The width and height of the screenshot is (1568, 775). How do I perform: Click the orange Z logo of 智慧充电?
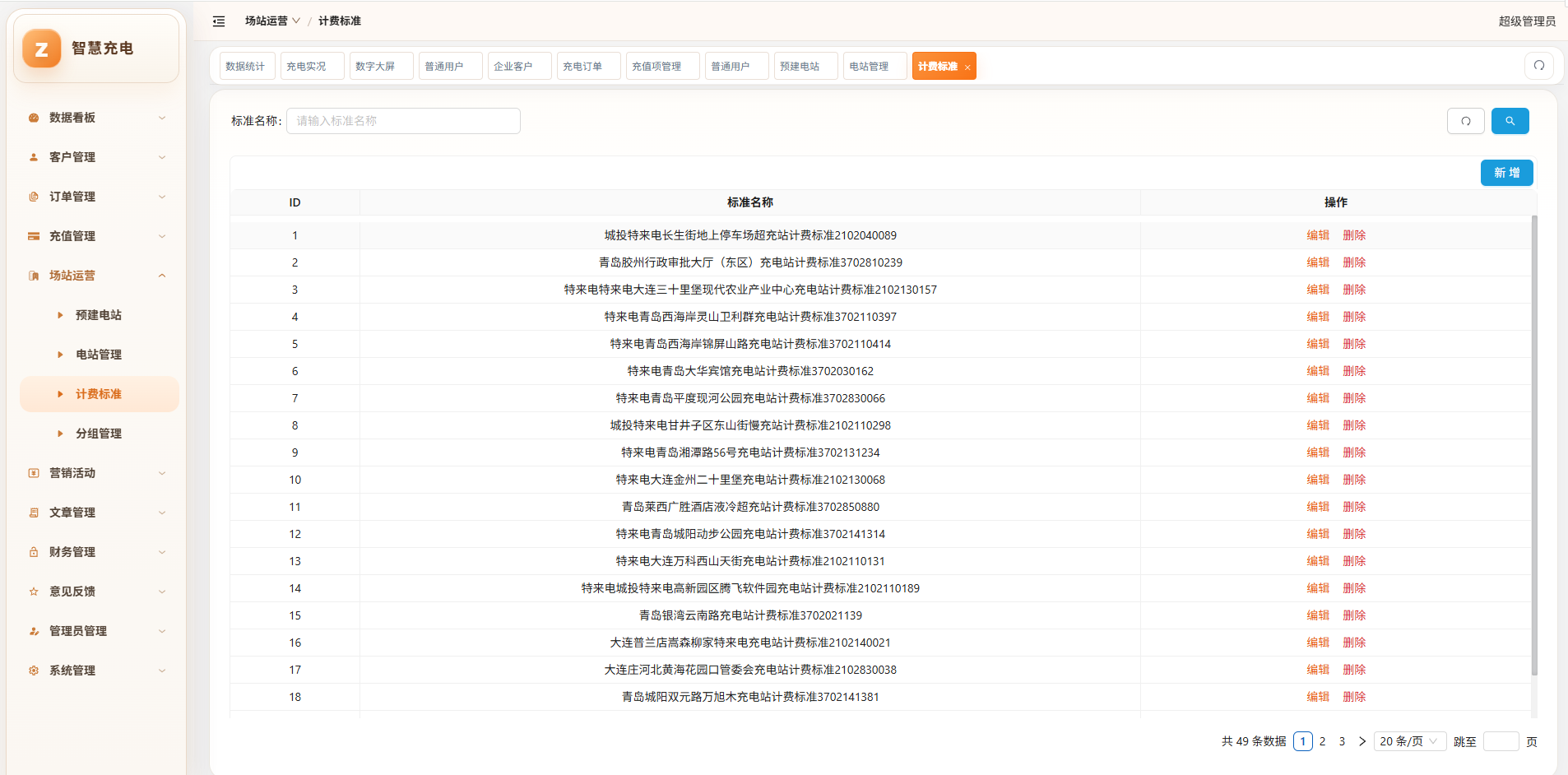tap(41, 49)
